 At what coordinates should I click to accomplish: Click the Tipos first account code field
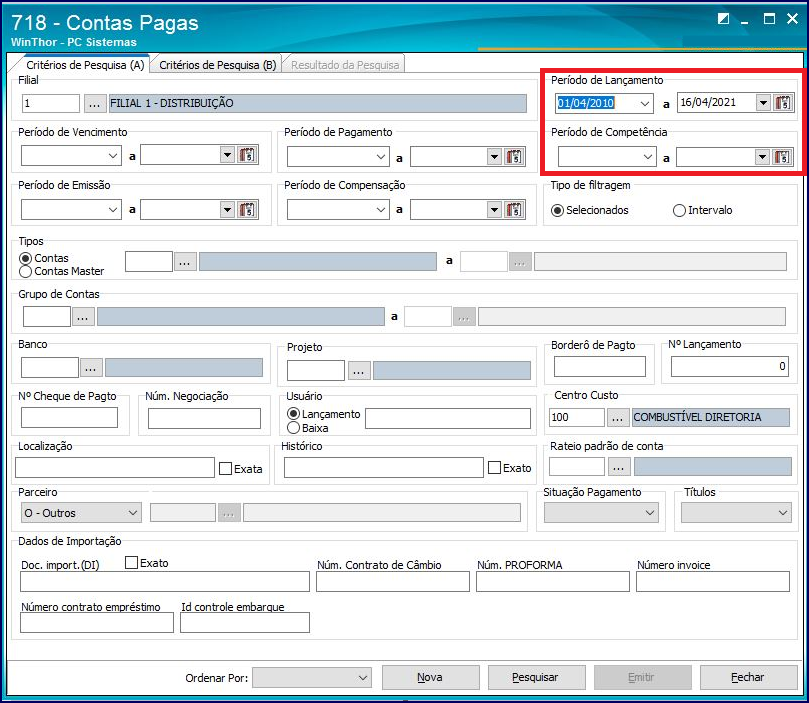point(149,261)
